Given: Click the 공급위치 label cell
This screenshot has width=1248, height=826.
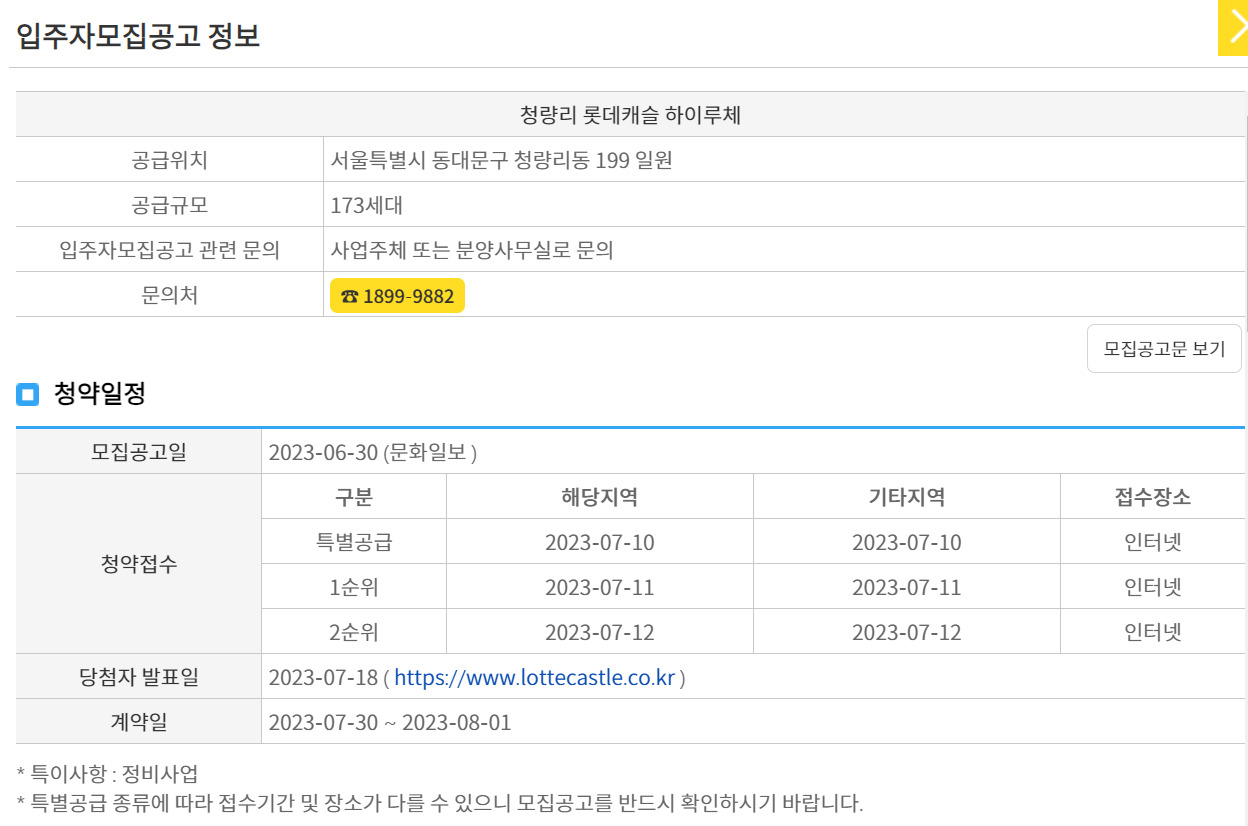Looking at the screenshot, I should tap(169, 160).
